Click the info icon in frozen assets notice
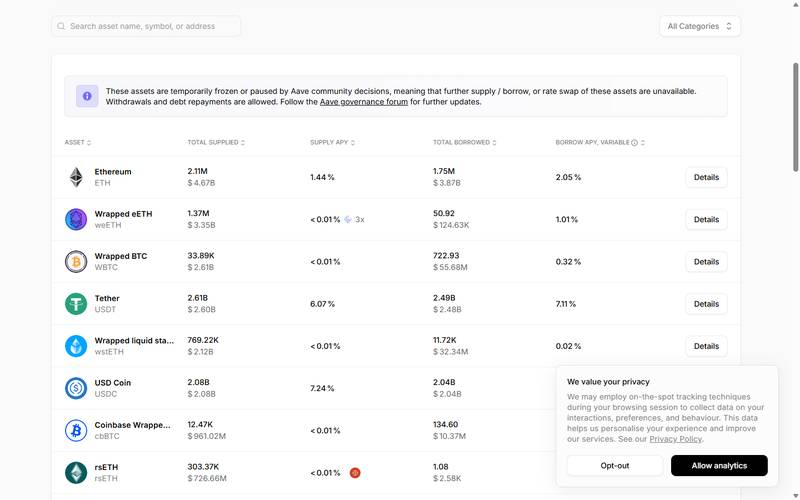This screenshot has width=800, height=500. [87, 96]
